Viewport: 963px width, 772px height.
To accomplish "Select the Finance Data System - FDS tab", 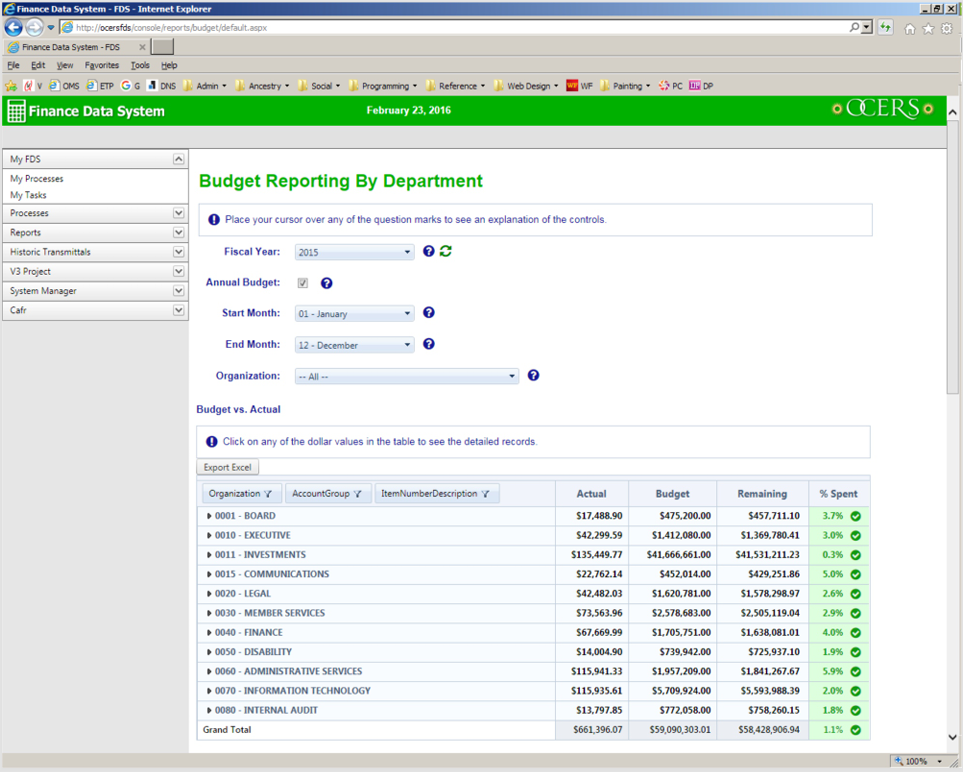I will pos(76,47).
